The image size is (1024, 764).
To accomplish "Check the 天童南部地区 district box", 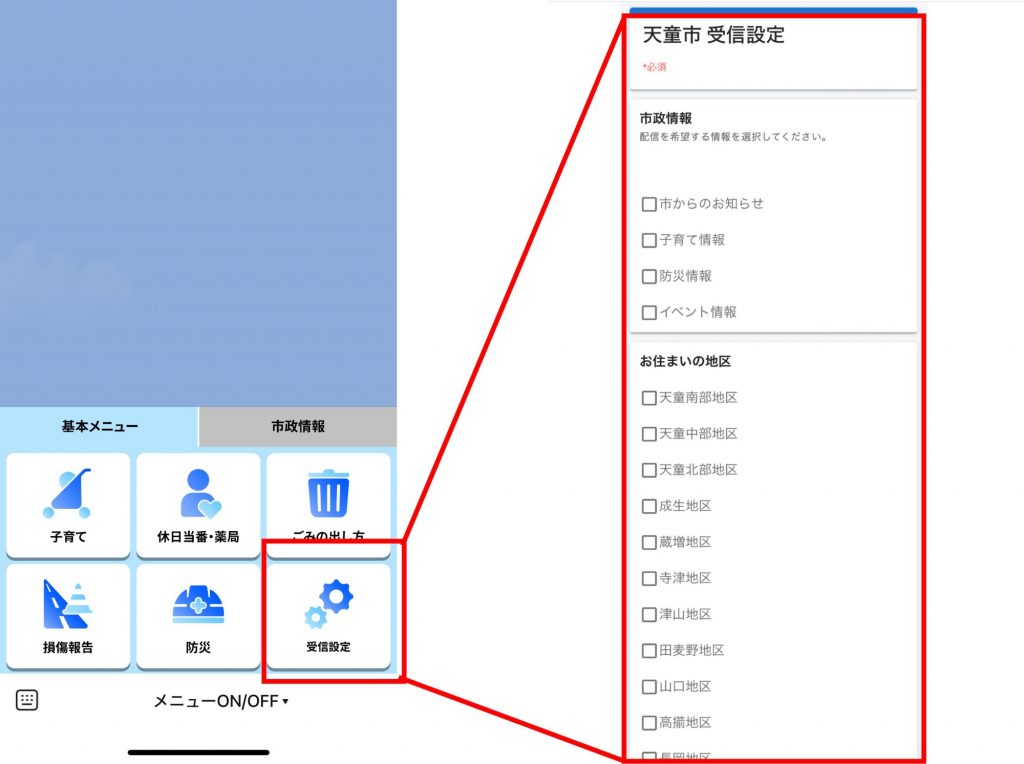I will 649,398.
